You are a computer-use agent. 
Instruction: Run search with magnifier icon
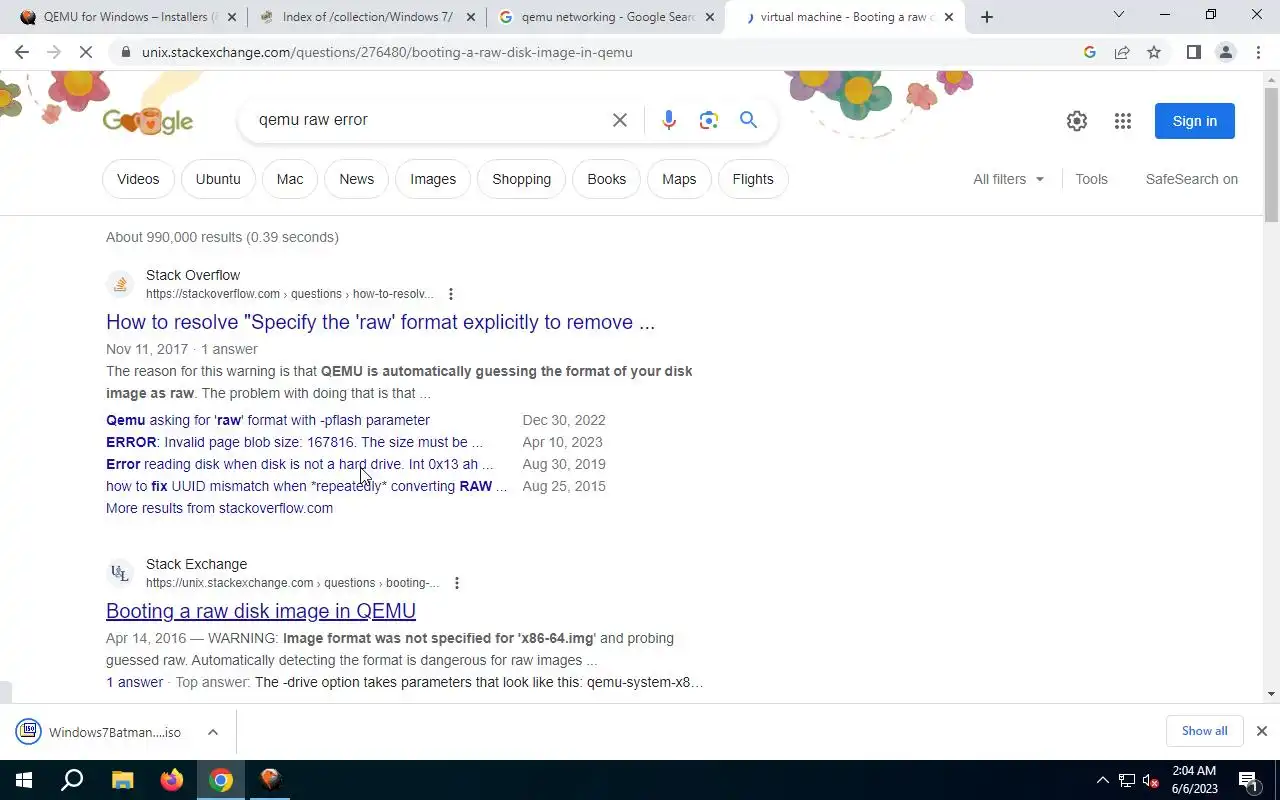point(748,120)
